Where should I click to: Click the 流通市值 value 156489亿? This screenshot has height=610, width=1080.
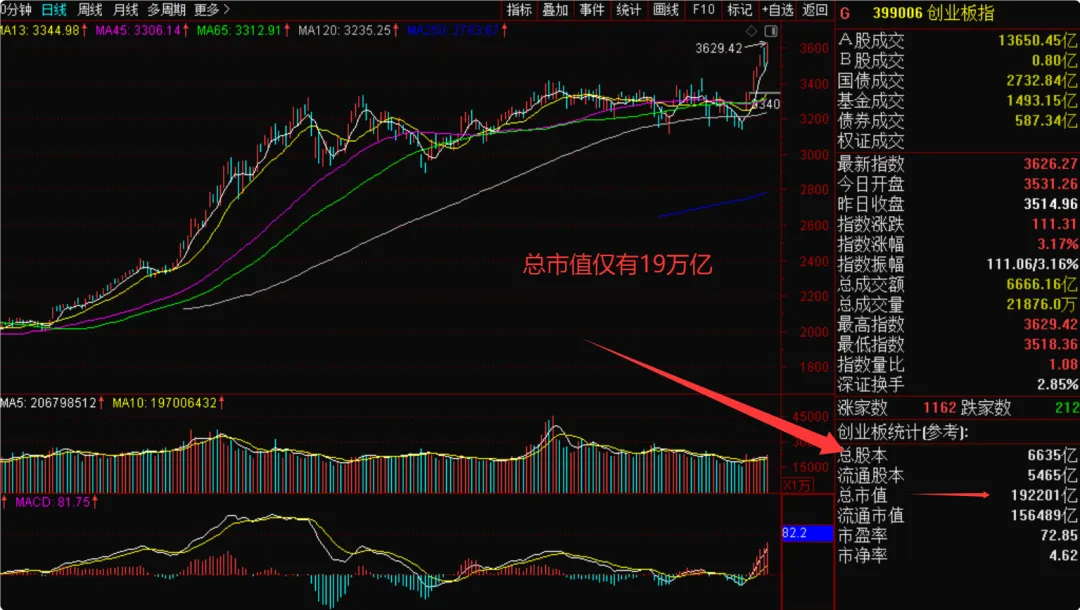click(1044, 515)
